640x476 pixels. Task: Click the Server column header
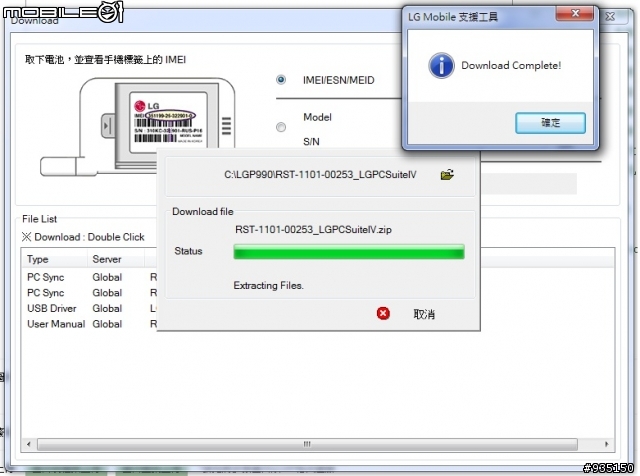click(x=116, y=259)
